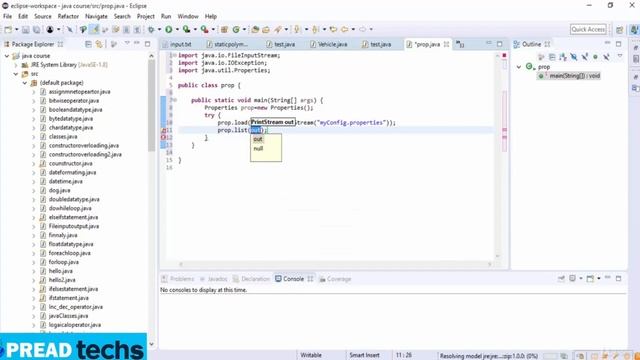The width and height of the screenshot is (640, 360).
Task: Open hello.java in Package Explorer
Action: pos(60,271)
